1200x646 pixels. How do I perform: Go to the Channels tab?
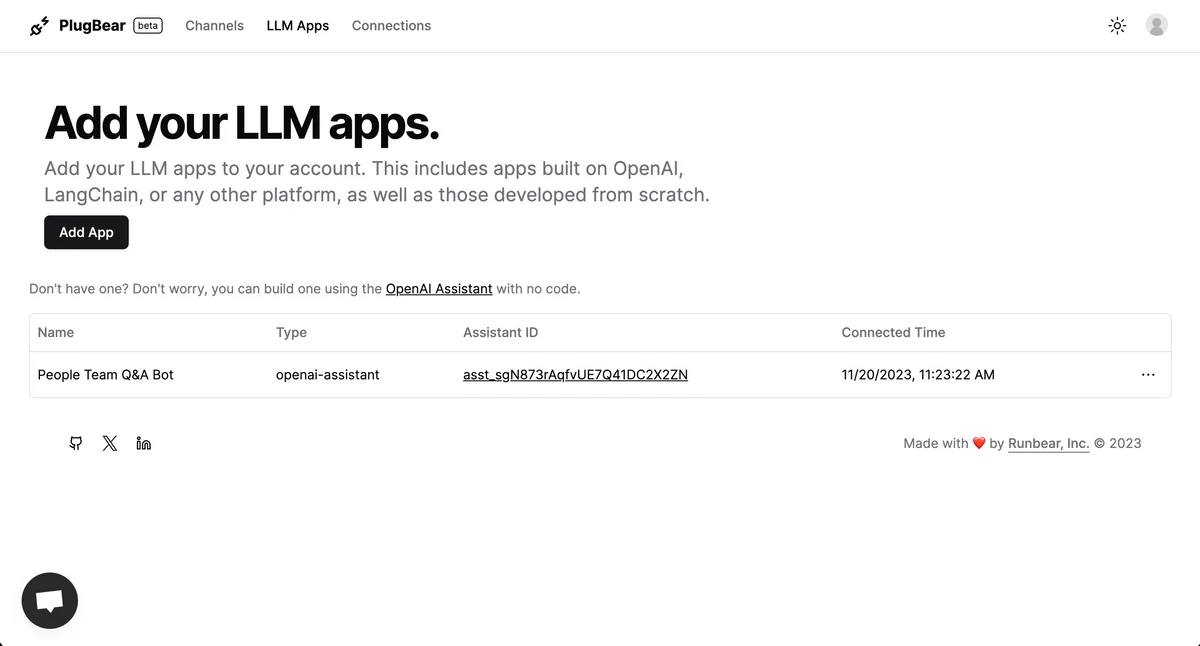point(214,26)
